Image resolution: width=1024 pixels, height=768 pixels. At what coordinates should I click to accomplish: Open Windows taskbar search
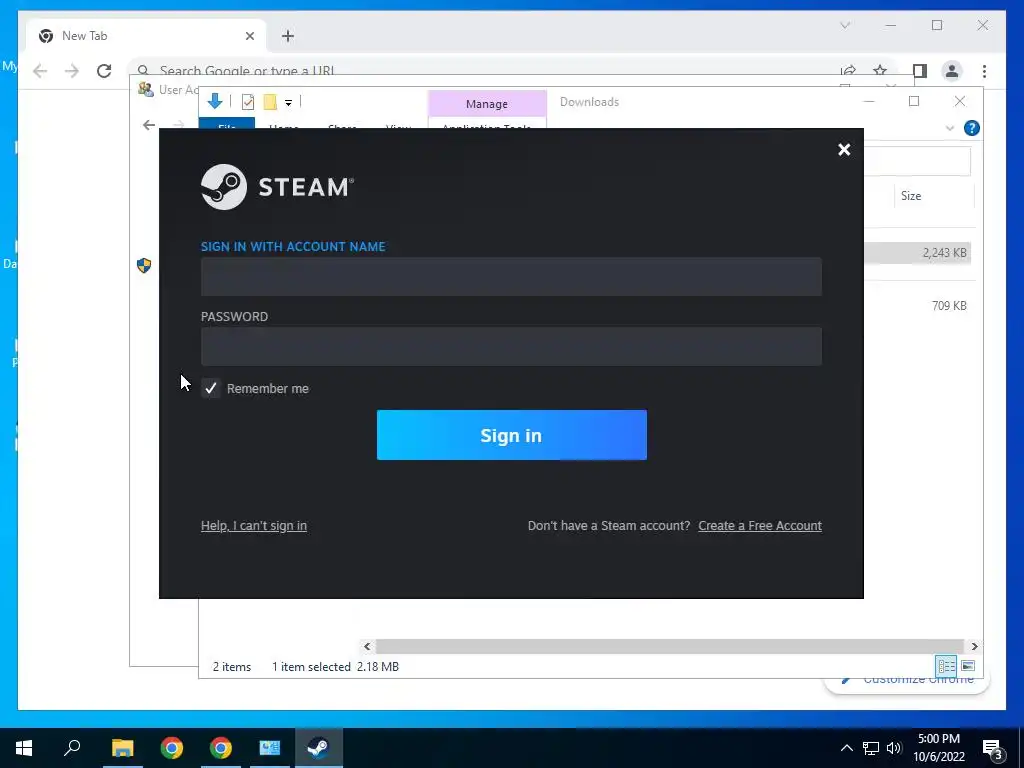pyautogui.click(x=72, y=748)
